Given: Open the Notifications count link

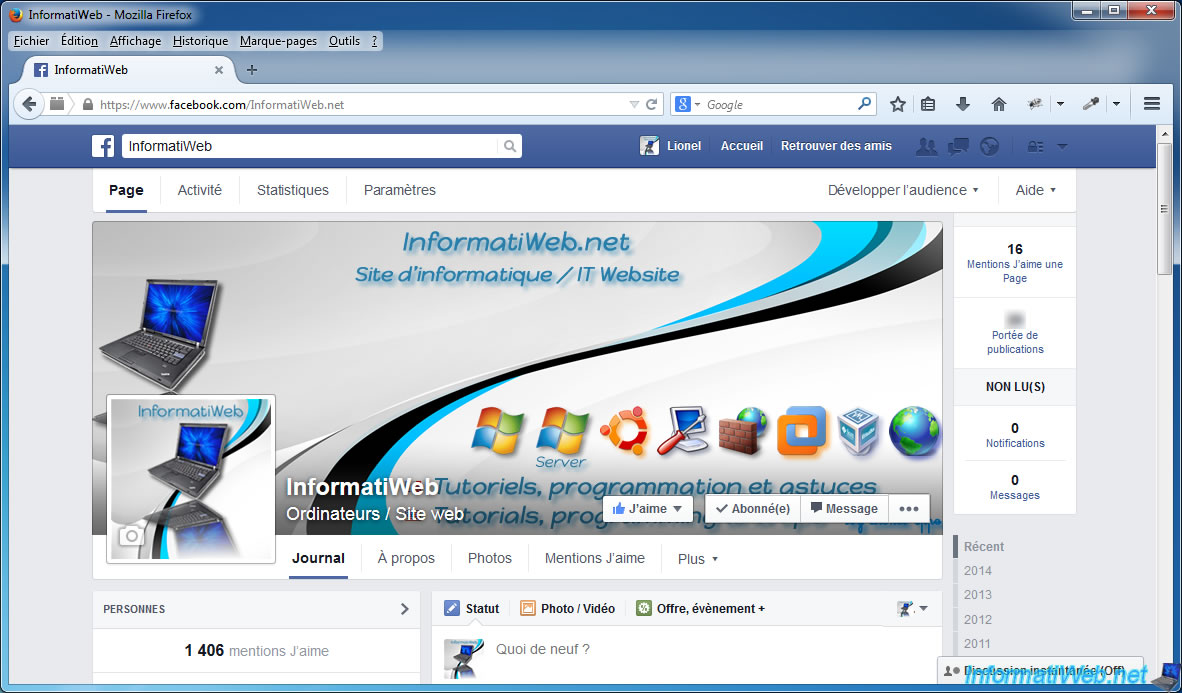Looking at the screenshot, I should (x=1015, y=435).
